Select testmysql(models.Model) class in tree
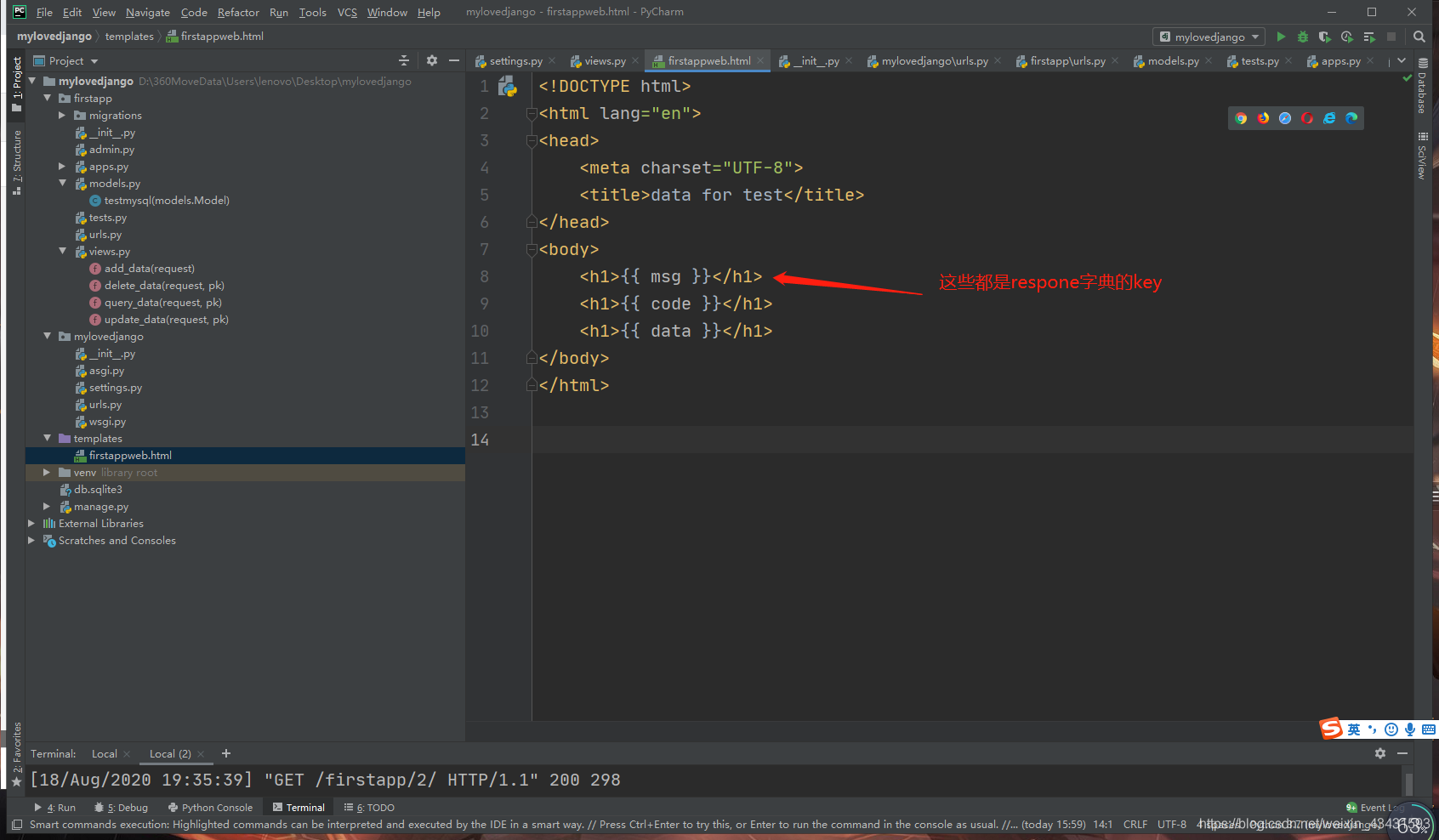Image resolution: width=1439 pixels, height=840 pixels. pyautogui.click(x=167, y=201)
